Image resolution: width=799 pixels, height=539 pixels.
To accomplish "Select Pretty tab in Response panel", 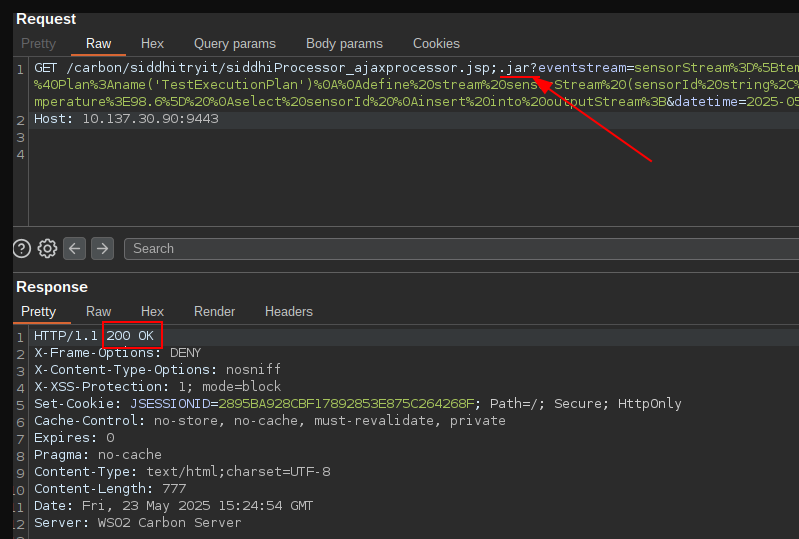I will 39,312.
